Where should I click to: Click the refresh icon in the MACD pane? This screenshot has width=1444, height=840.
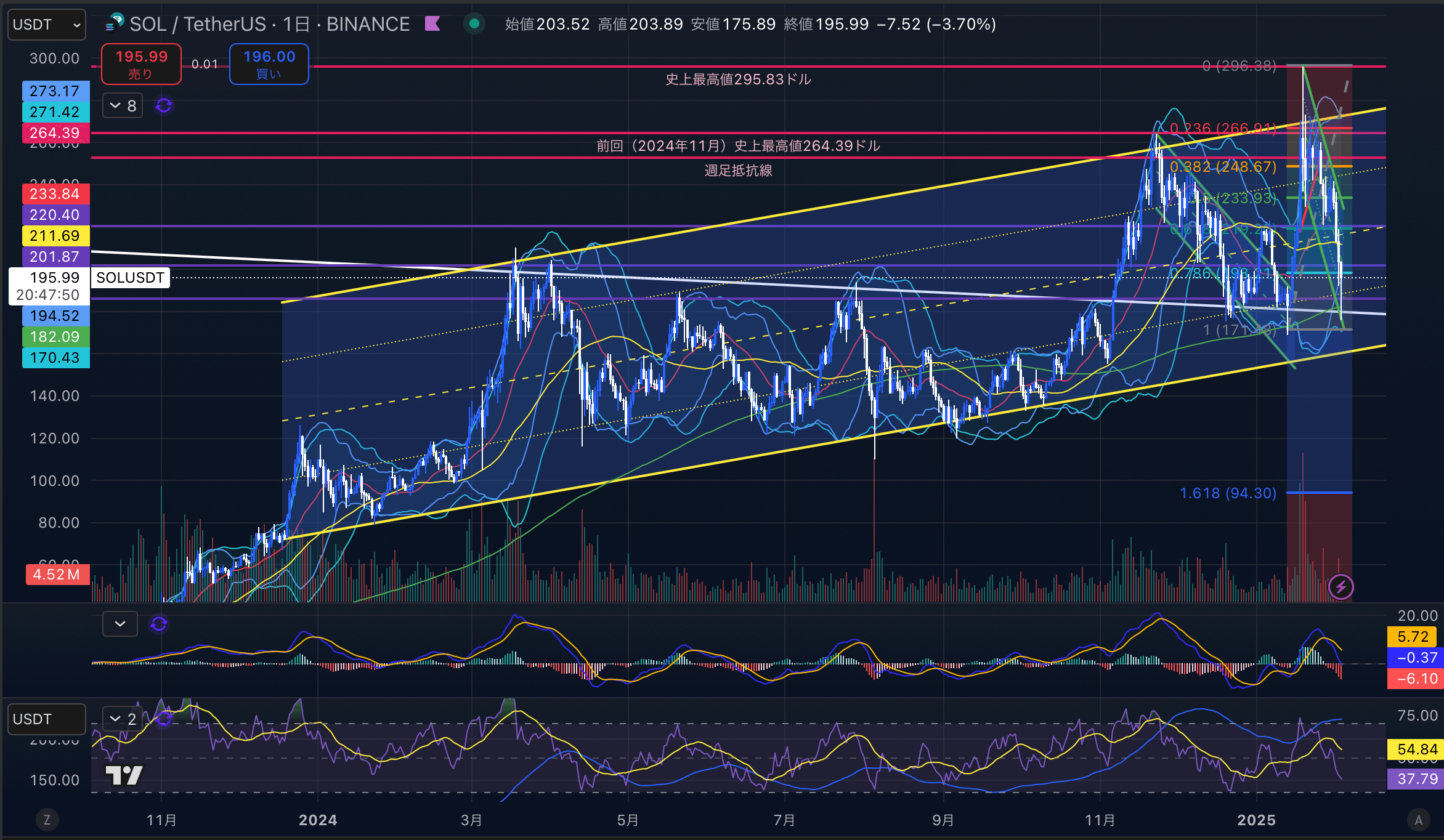pos(159,624)
